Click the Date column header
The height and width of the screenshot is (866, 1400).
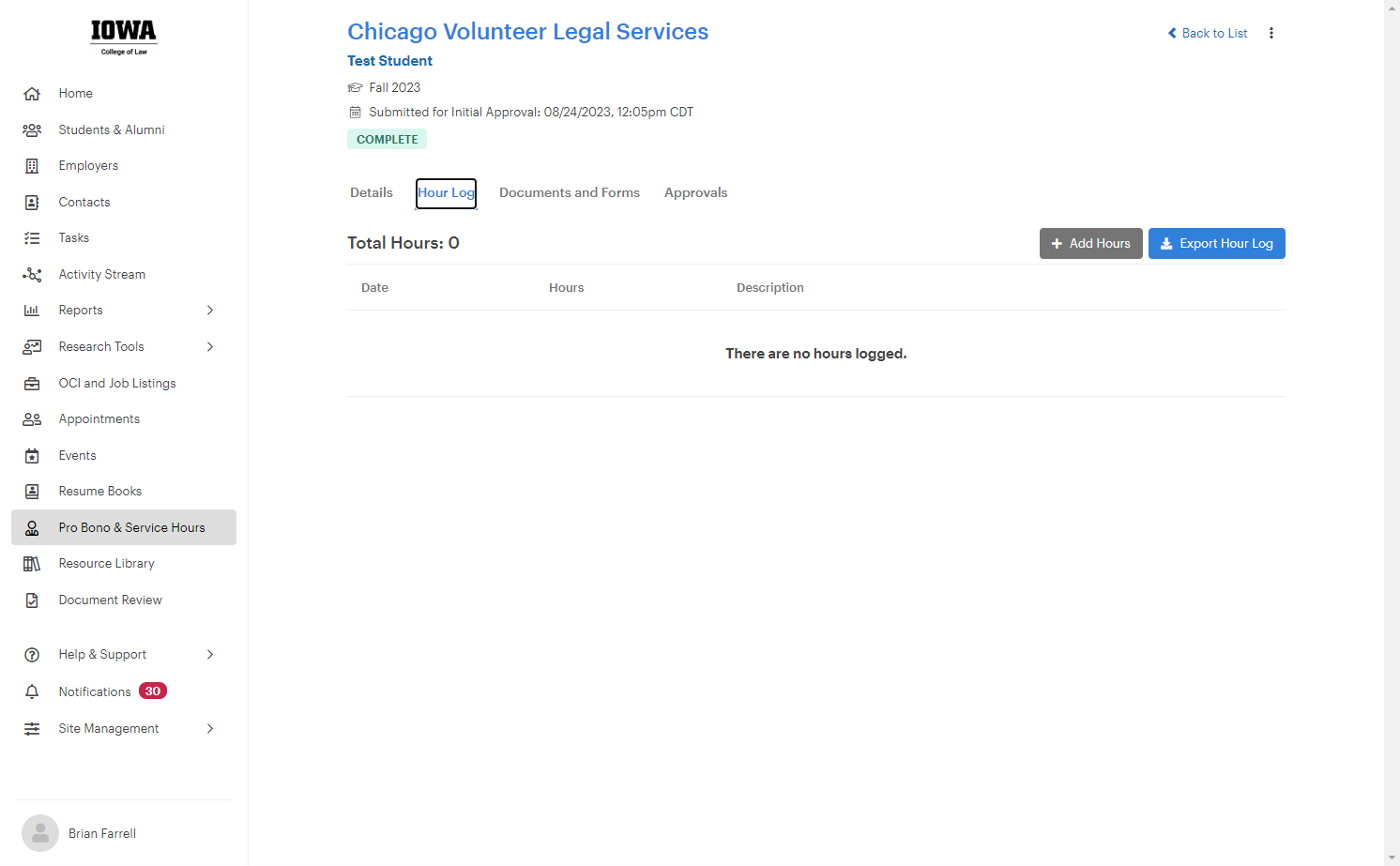pos(374,288)
